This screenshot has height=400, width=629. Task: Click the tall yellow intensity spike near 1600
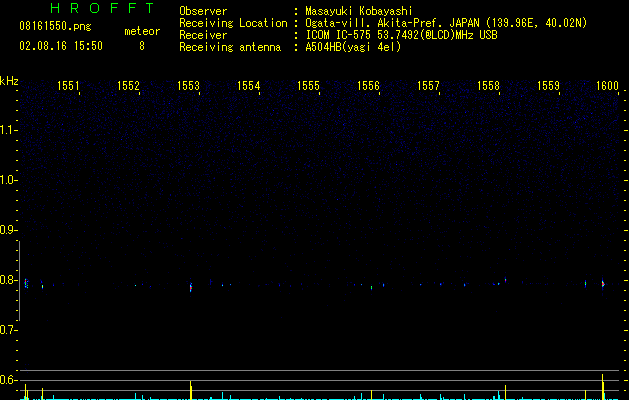[x=603, y=387]
